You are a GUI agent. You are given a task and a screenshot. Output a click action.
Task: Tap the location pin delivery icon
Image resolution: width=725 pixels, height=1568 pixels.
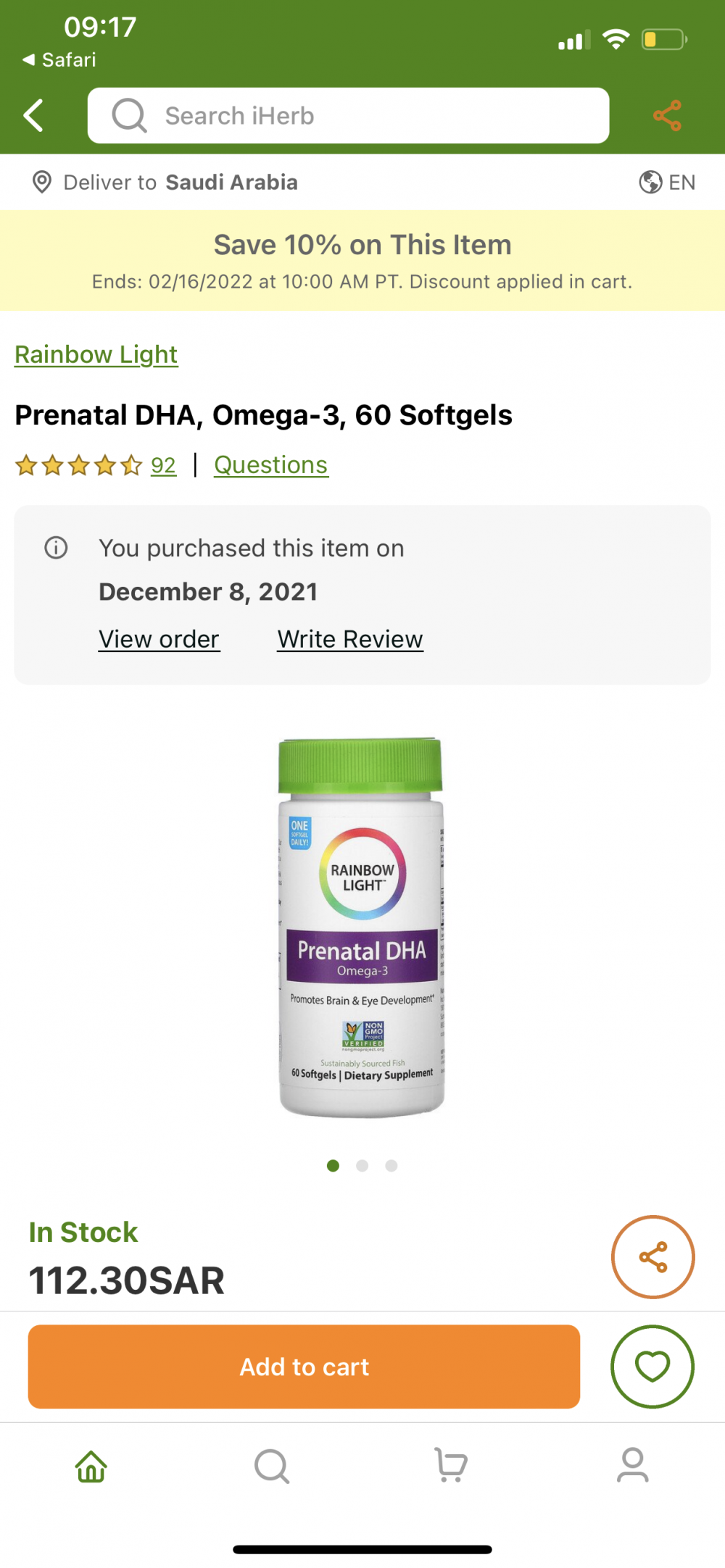[42, 182]
